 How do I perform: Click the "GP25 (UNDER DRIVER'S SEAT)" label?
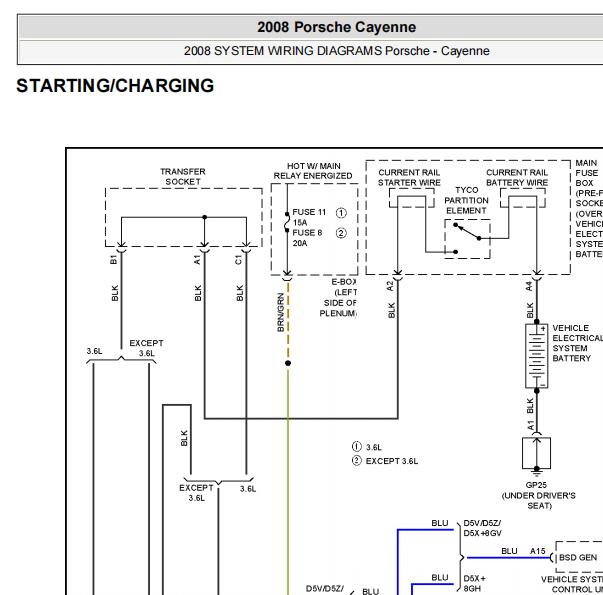(538, 495)
